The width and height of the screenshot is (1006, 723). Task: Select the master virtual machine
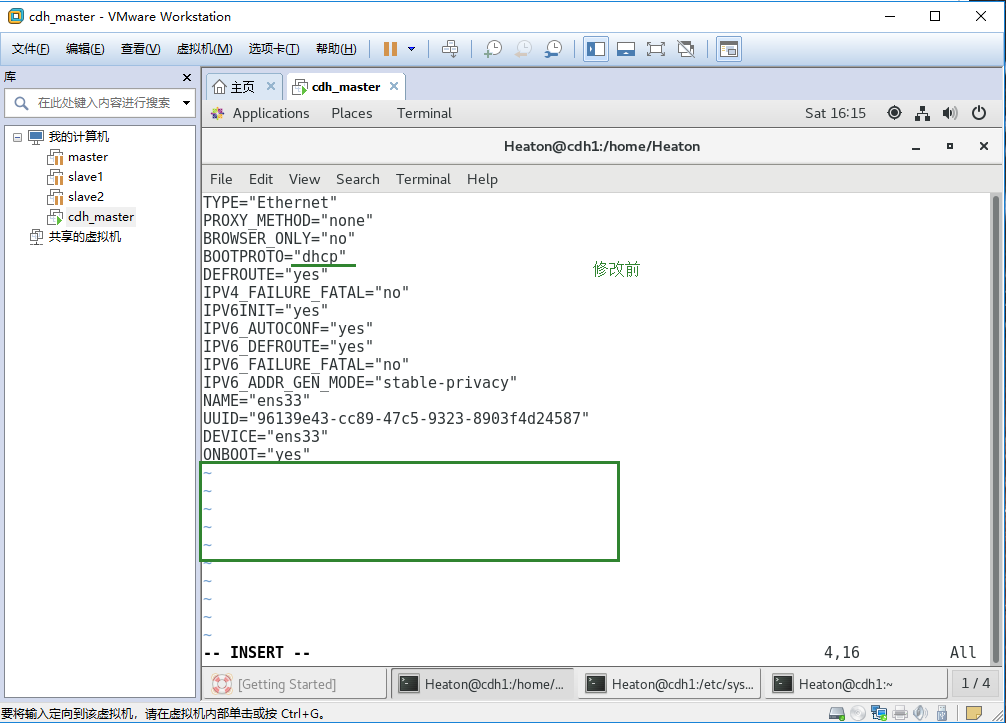pyautogui.click(x=88, y=157)
